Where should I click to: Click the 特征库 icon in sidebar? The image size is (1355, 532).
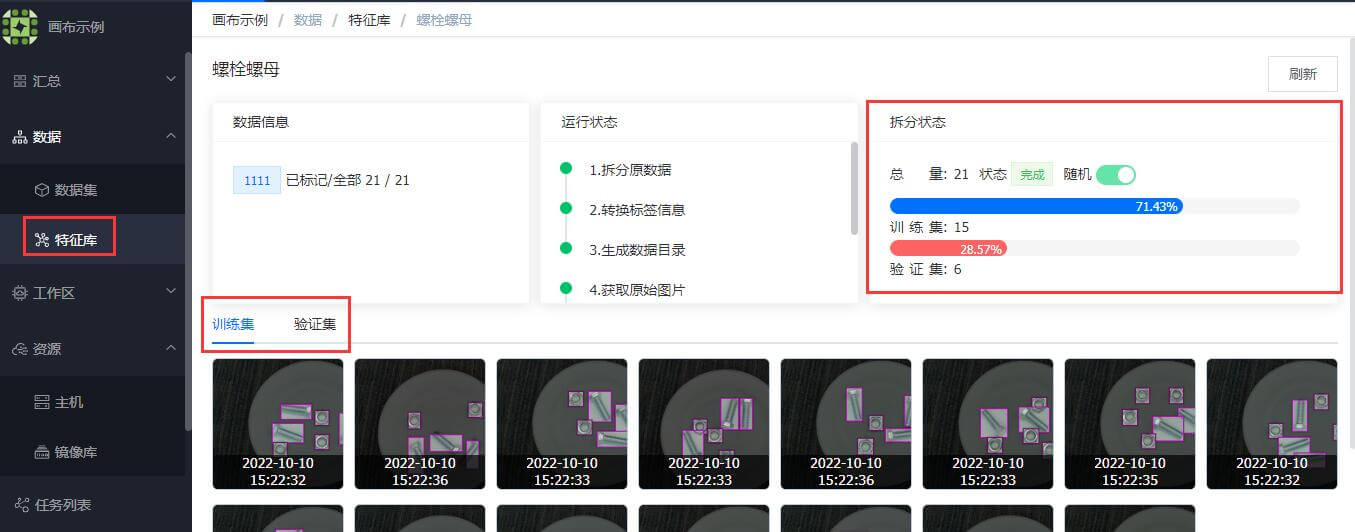pyautogui.click(x=42, y=240)
